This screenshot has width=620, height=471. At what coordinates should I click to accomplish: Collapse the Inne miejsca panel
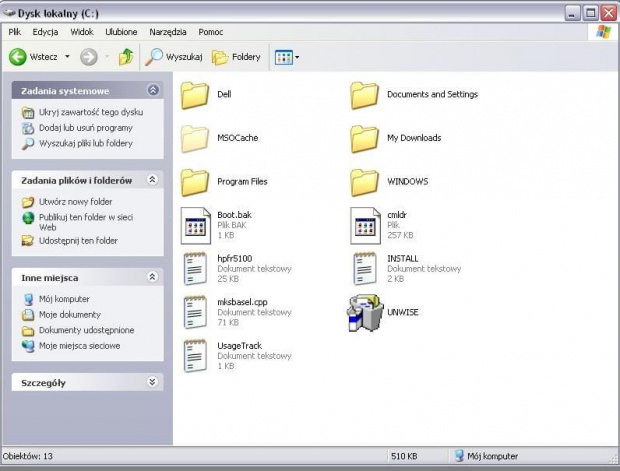pos(153,277)
